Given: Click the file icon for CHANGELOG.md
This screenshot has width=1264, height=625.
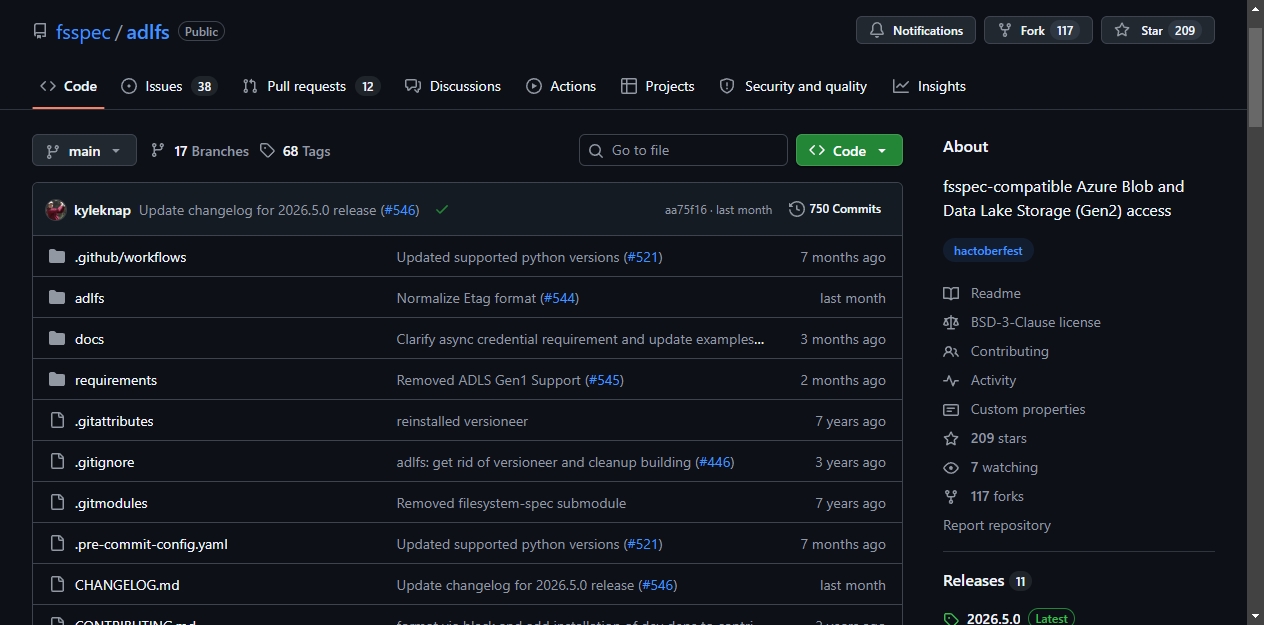Looking at the screenshot, I should tap(57, 585).
